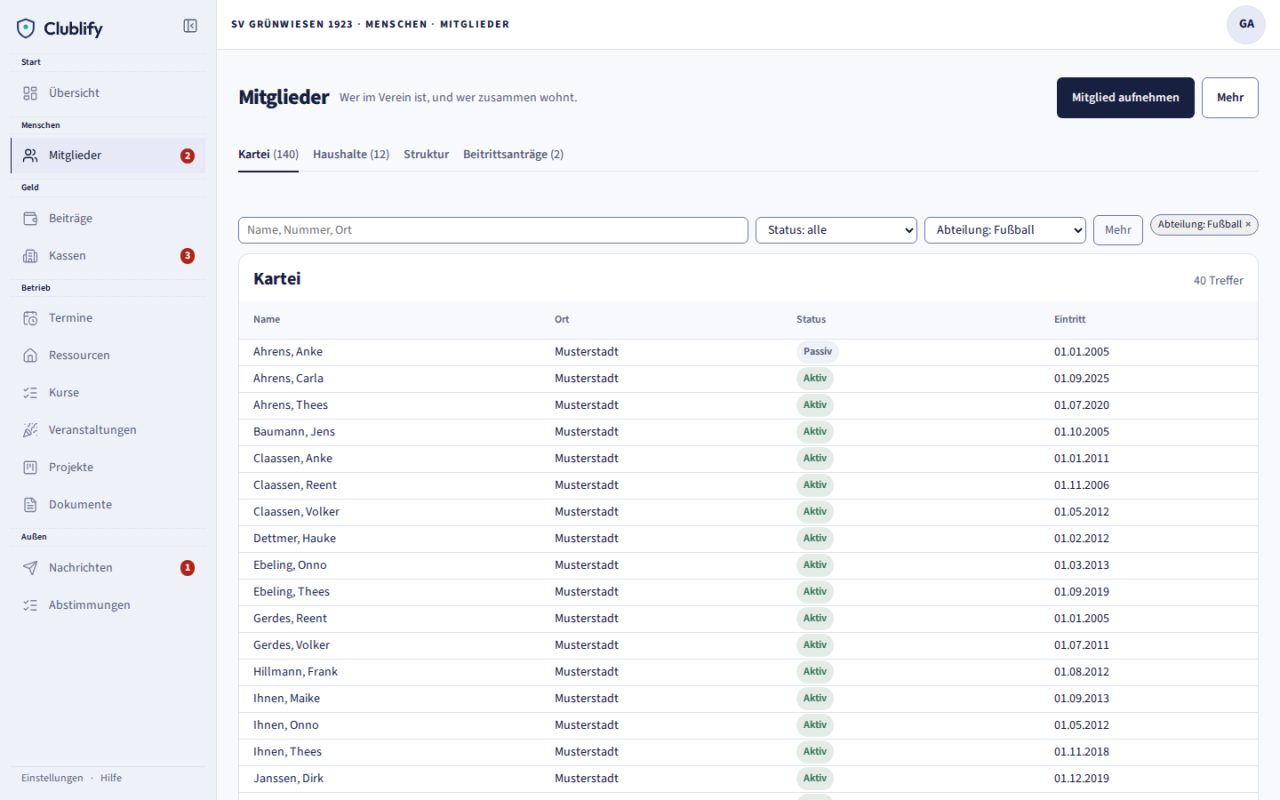1280x800 pixels.
Task: Click the Mitglieder notification badge showing 2
Action: point(187,156)
